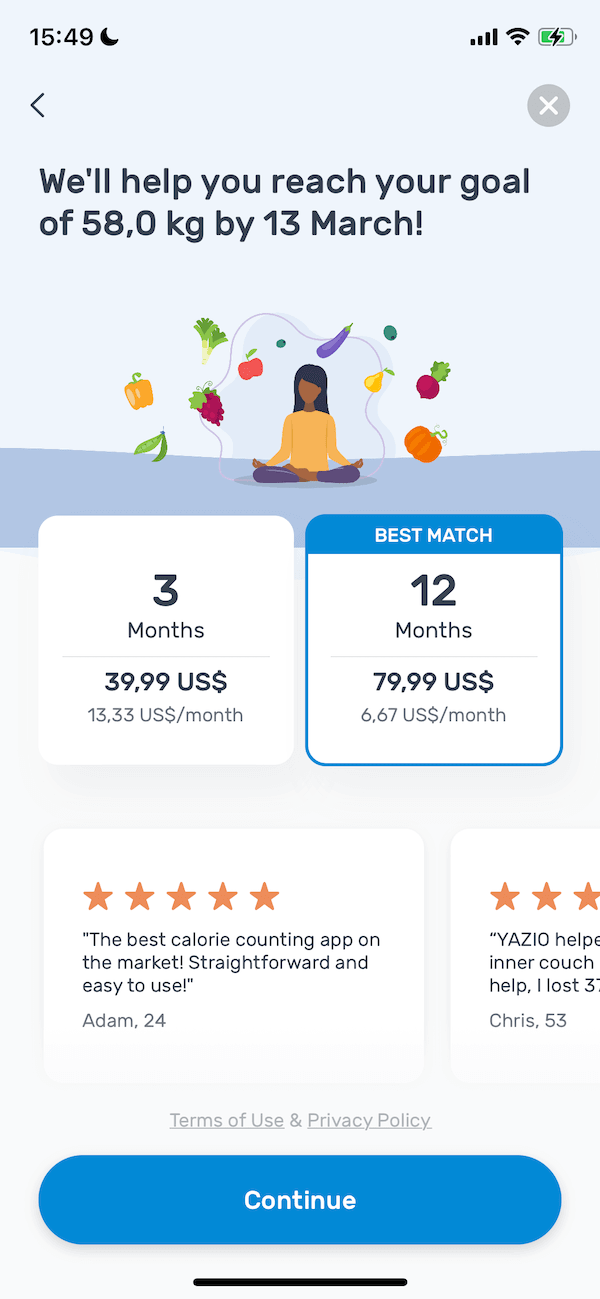Tap the BEST MATCH banner label
600x1299 pixels.
pos(434,535)
